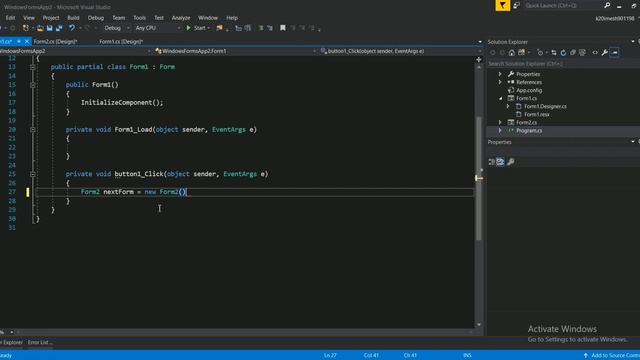640x360 pixels.
Task: Toggle Preview Selected Items icon
Action: pyautogui.click(x=614, y=53)
